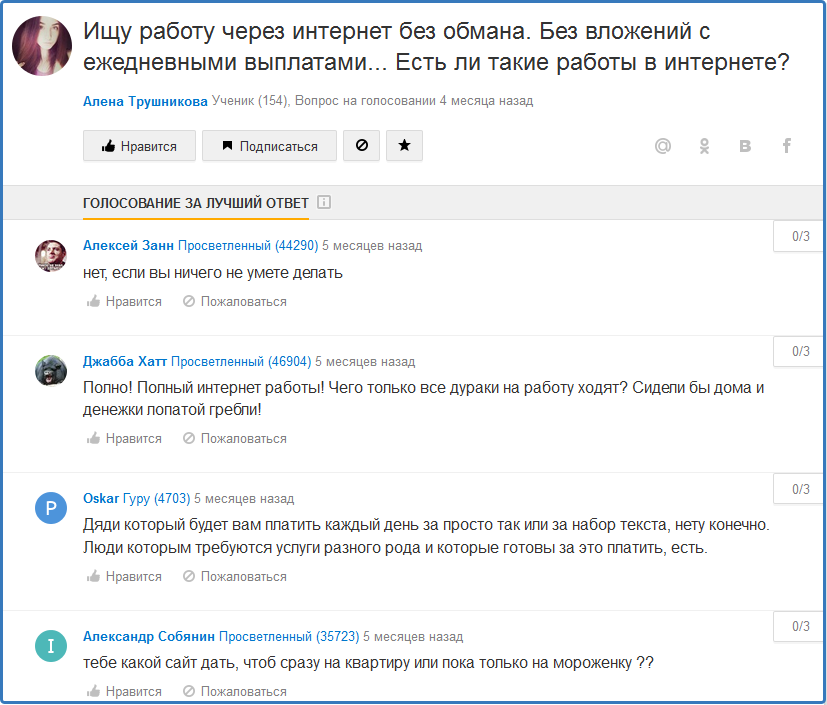Screen dimensions: 827x705
Task: Open the Голосование за лучший ответ tab
Action: (x=195, y=203)
